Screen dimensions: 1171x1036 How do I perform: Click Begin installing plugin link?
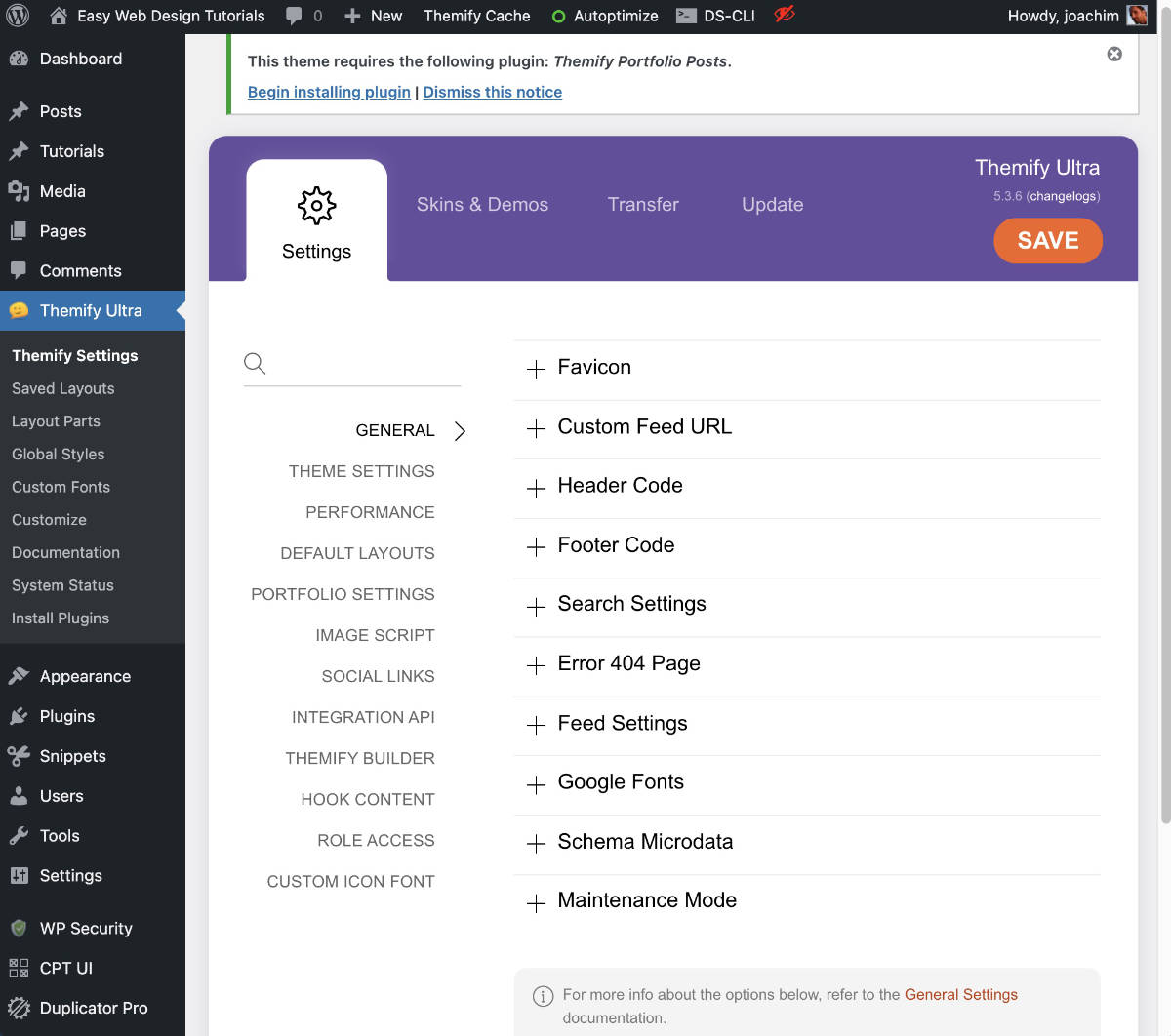[329, 92]
